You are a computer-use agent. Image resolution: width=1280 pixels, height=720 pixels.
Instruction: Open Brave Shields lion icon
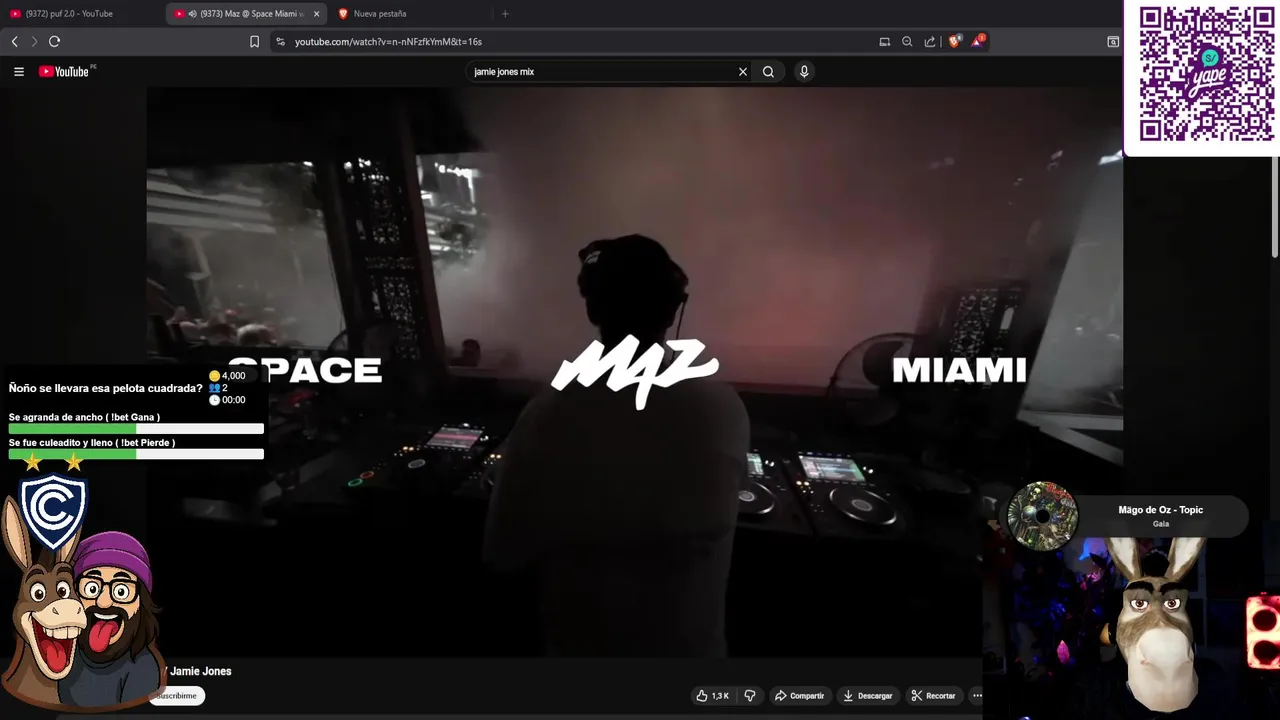point(954,41)
